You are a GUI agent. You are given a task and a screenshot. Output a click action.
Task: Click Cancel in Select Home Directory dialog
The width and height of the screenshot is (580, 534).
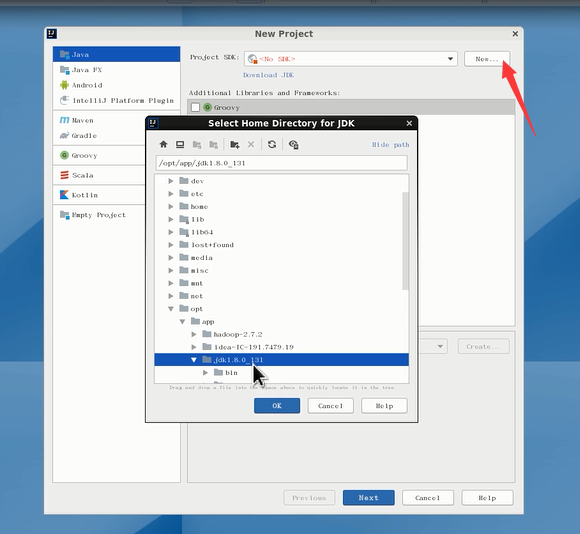[x=330, y=406]
